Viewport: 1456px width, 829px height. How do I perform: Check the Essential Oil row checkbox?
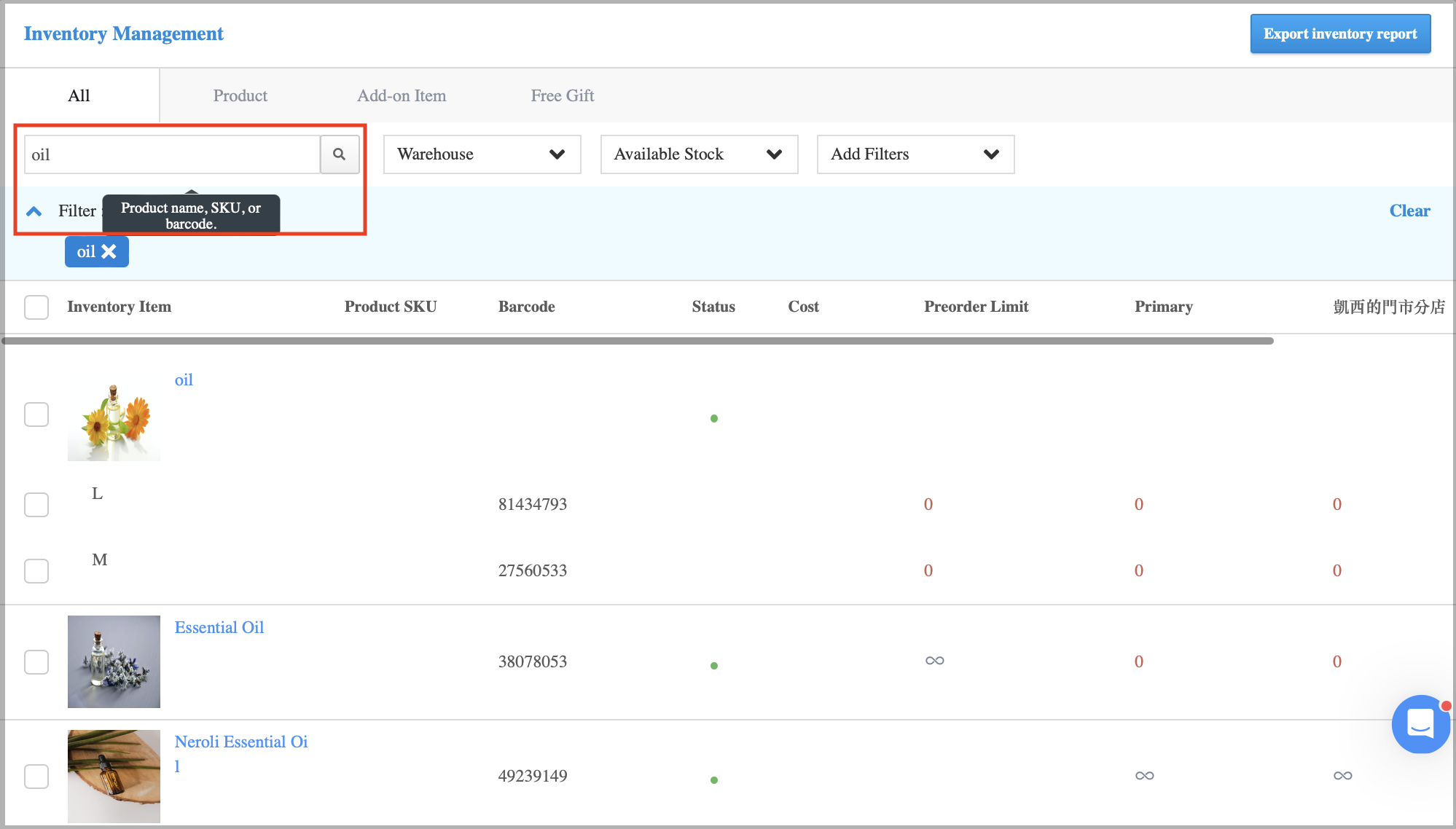pyautogui.click(x=36, y=662)
